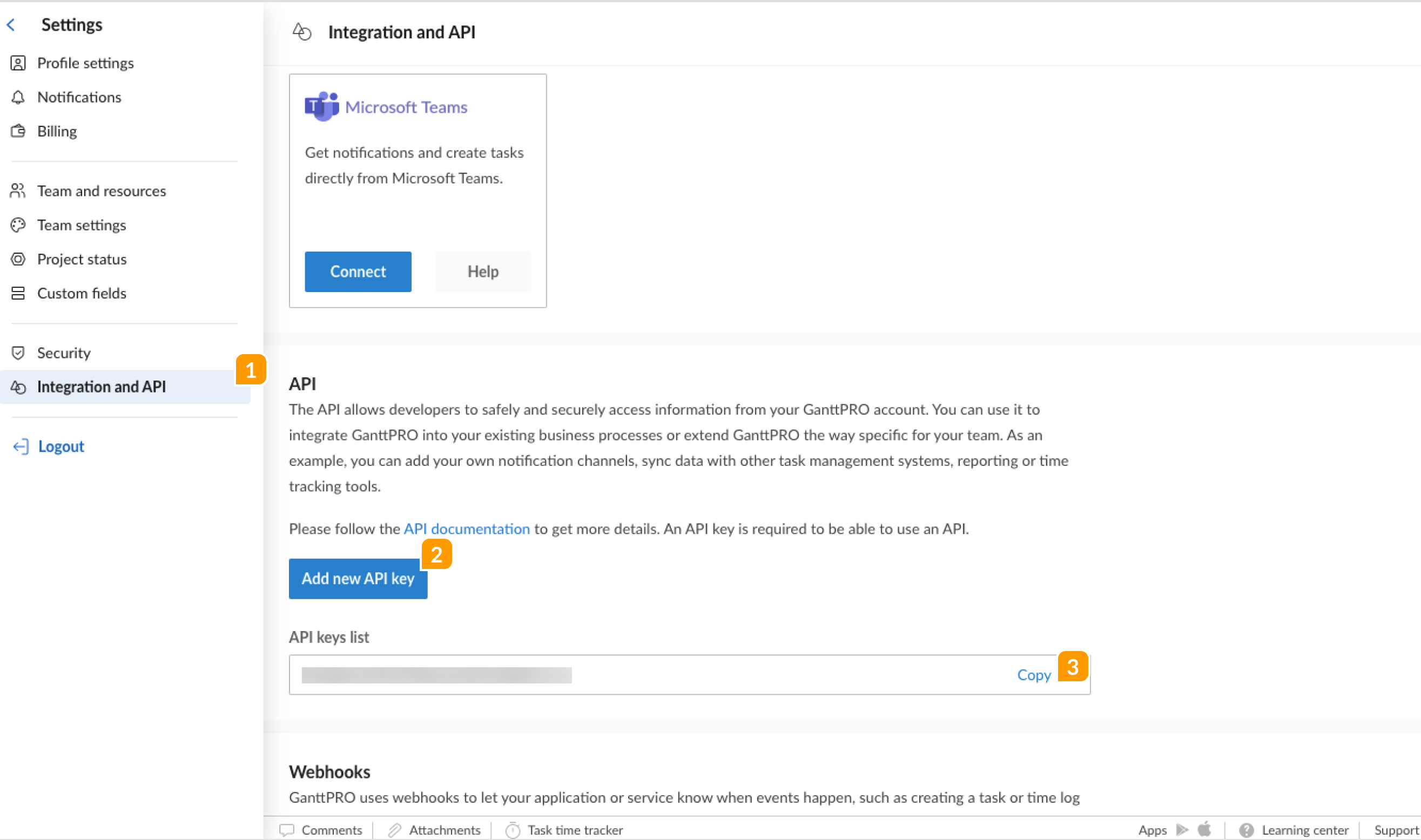1421x840 pixels.
Task: Go to Profile settings
Action: tap(85, 63)
